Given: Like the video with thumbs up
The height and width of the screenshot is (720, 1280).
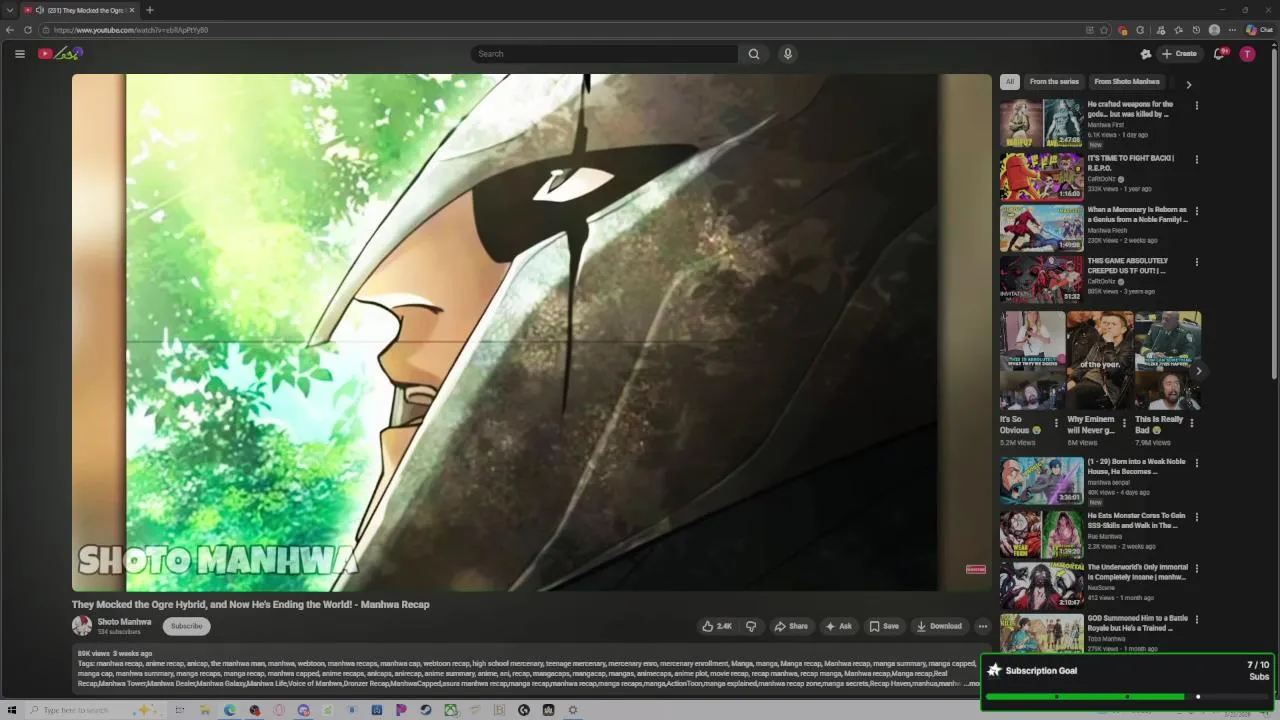Looking at the screenshot, I should pyautogui.click(x=717, y=626).
